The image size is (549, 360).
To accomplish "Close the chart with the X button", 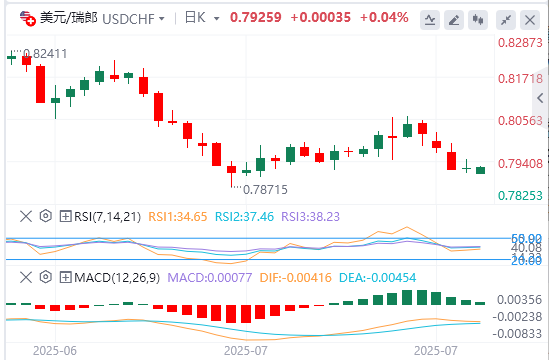I will tap(530, 20).
